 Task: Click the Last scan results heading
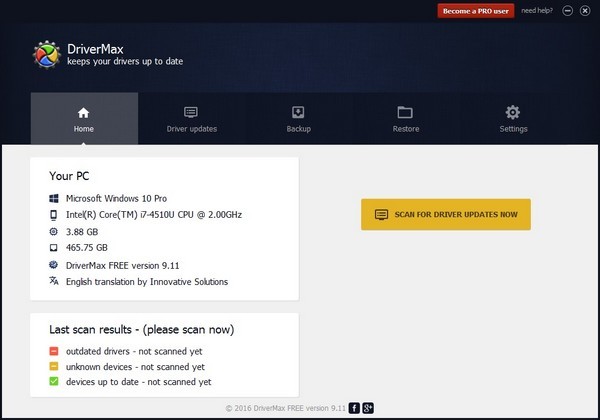pos(142,330)
